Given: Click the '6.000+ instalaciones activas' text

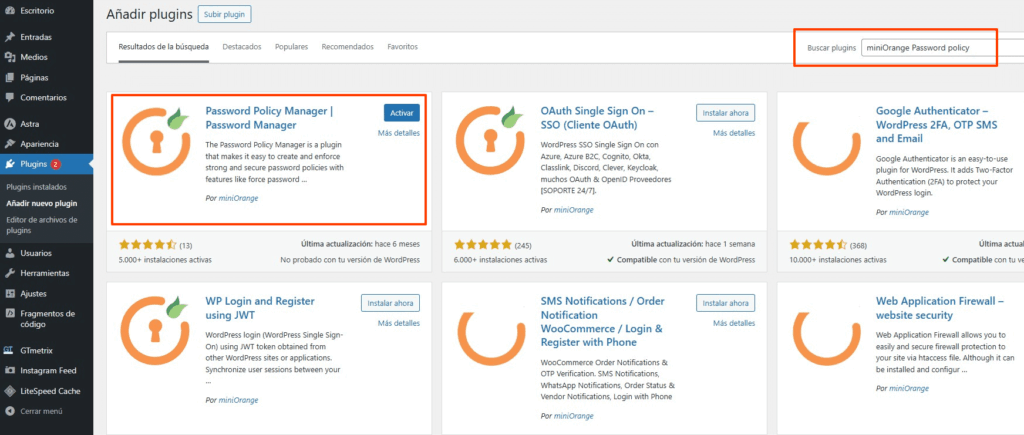Looking at the screenshot, I should [x=500, y=259].
